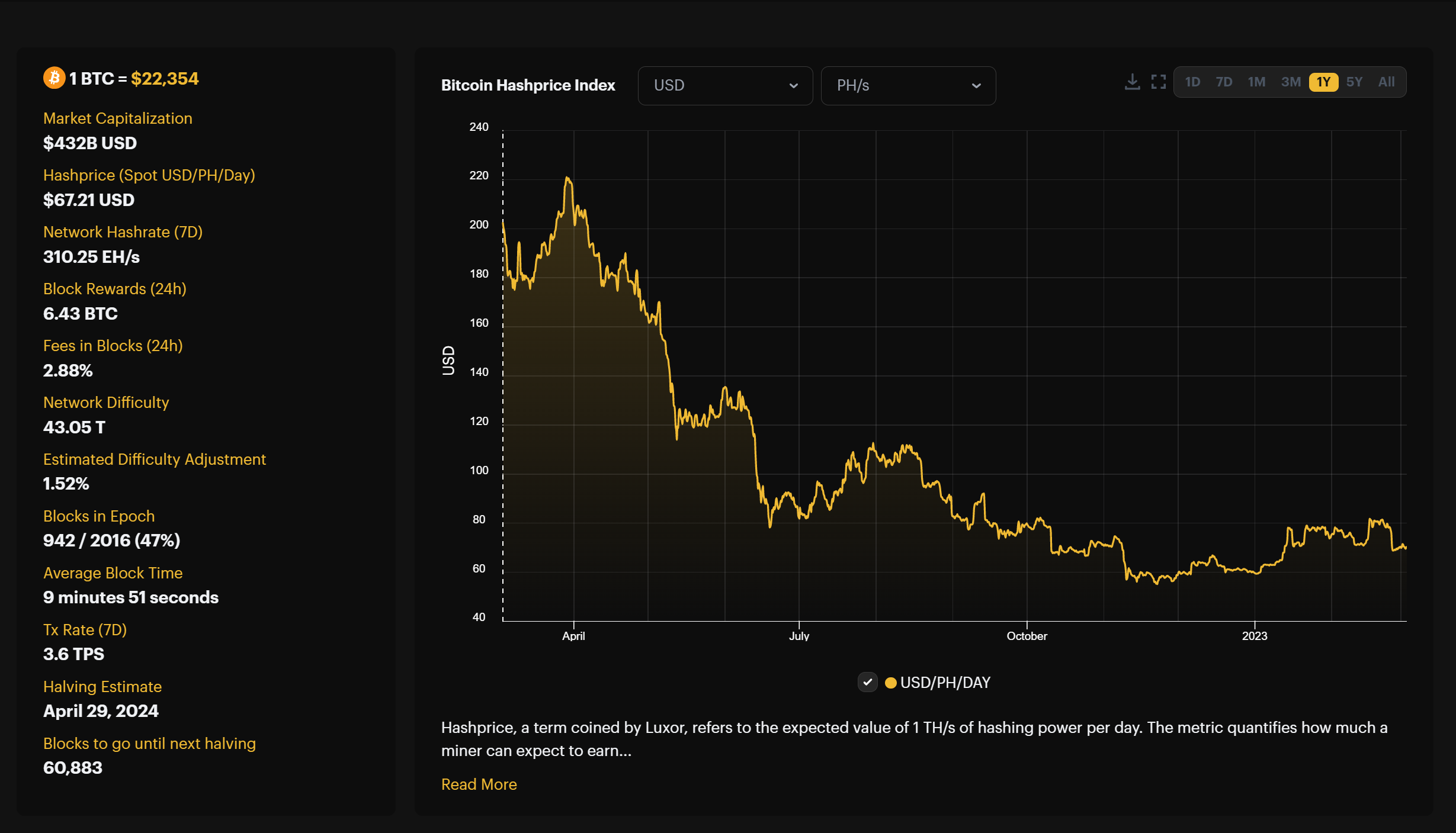Click the download chart icon
Viewport: 1456px width, 833px height.
pyautogui.click(x=1132, y=82)
